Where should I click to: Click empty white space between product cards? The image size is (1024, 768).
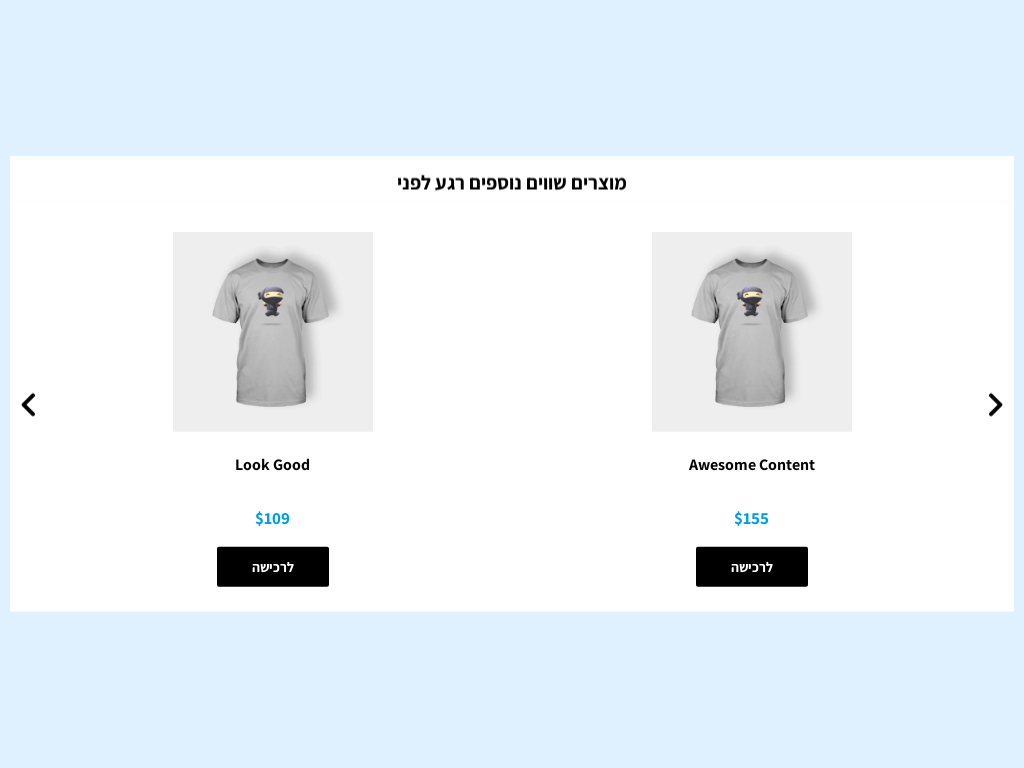pyautogui.click(x=512, y=392)
